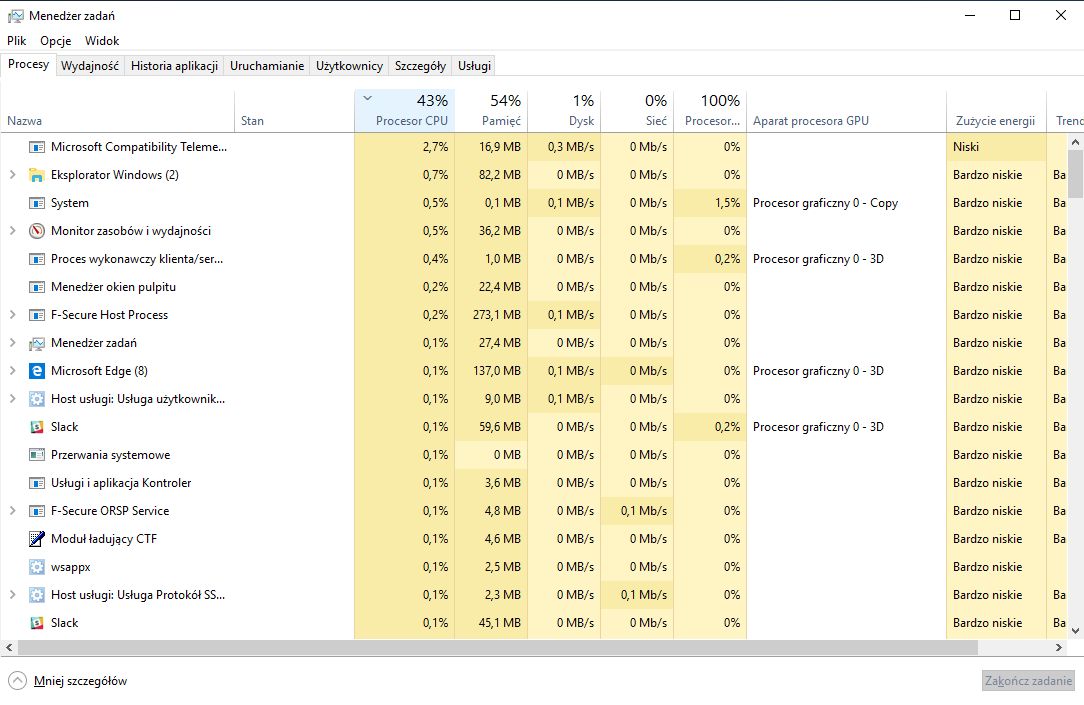Screen dimensions: 1084x705
Task: Expand the Eksplorator Windows (2) group
Action: (12, 175)
